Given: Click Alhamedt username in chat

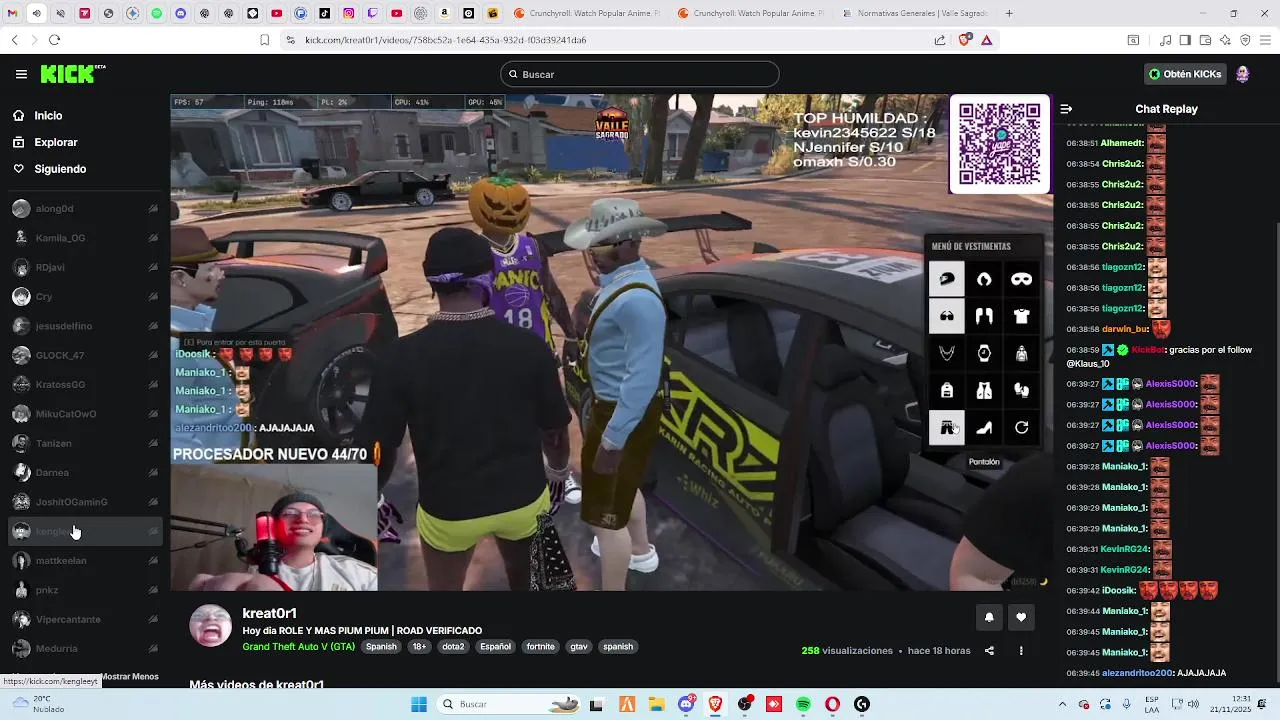Looking at the screenshot, I should click(x=1122, y=143).
